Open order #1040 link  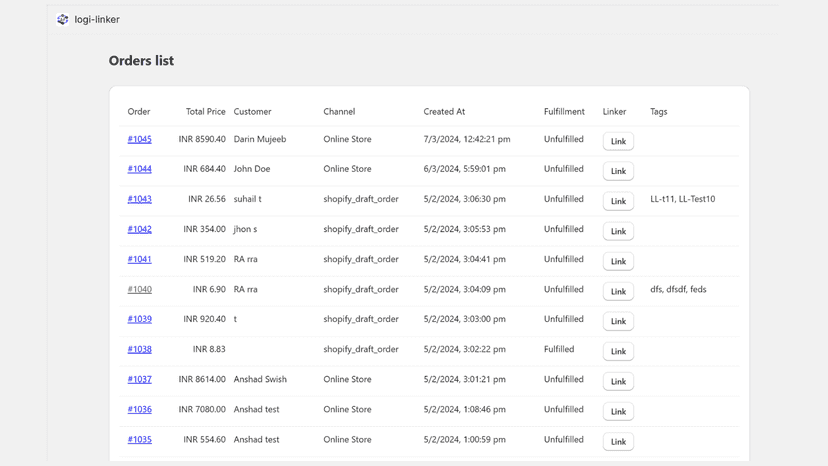[139, 289]
